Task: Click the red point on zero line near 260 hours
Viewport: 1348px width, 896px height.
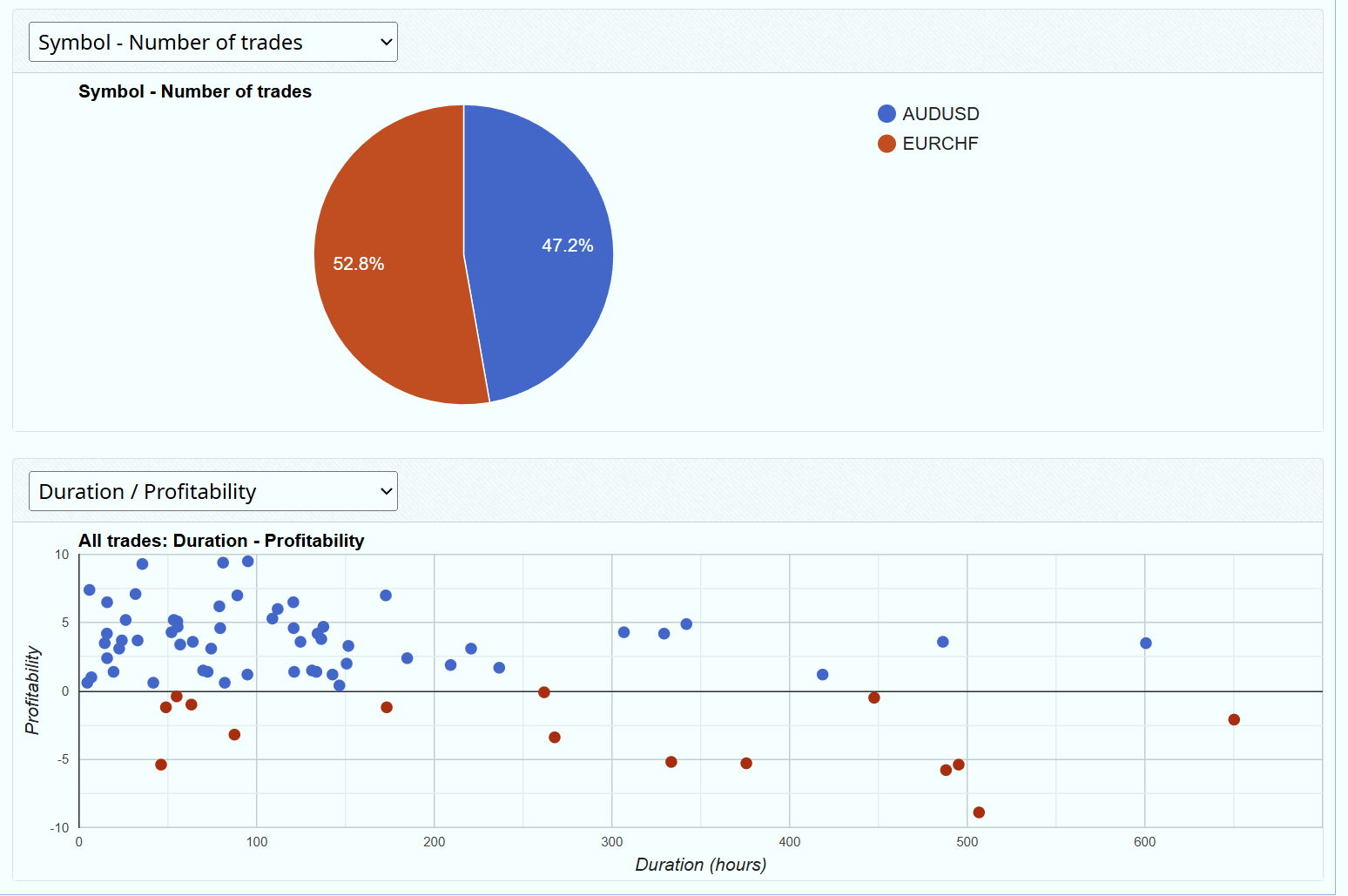Action: (x=543, y=692)
